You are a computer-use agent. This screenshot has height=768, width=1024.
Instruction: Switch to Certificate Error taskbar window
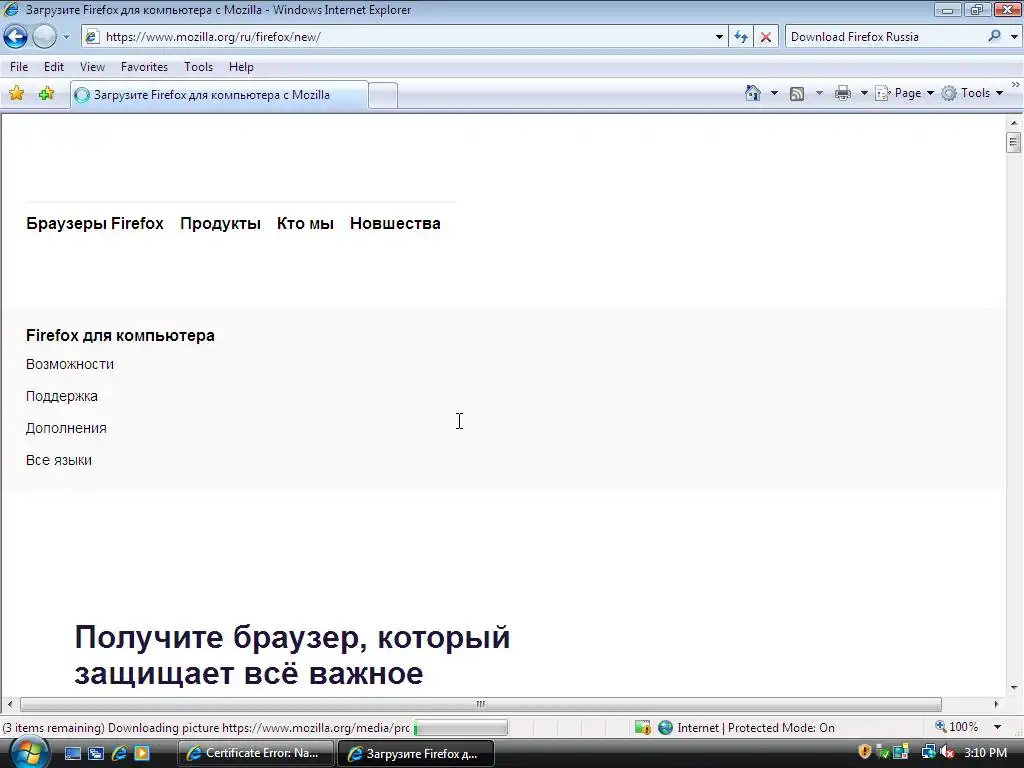255,753
